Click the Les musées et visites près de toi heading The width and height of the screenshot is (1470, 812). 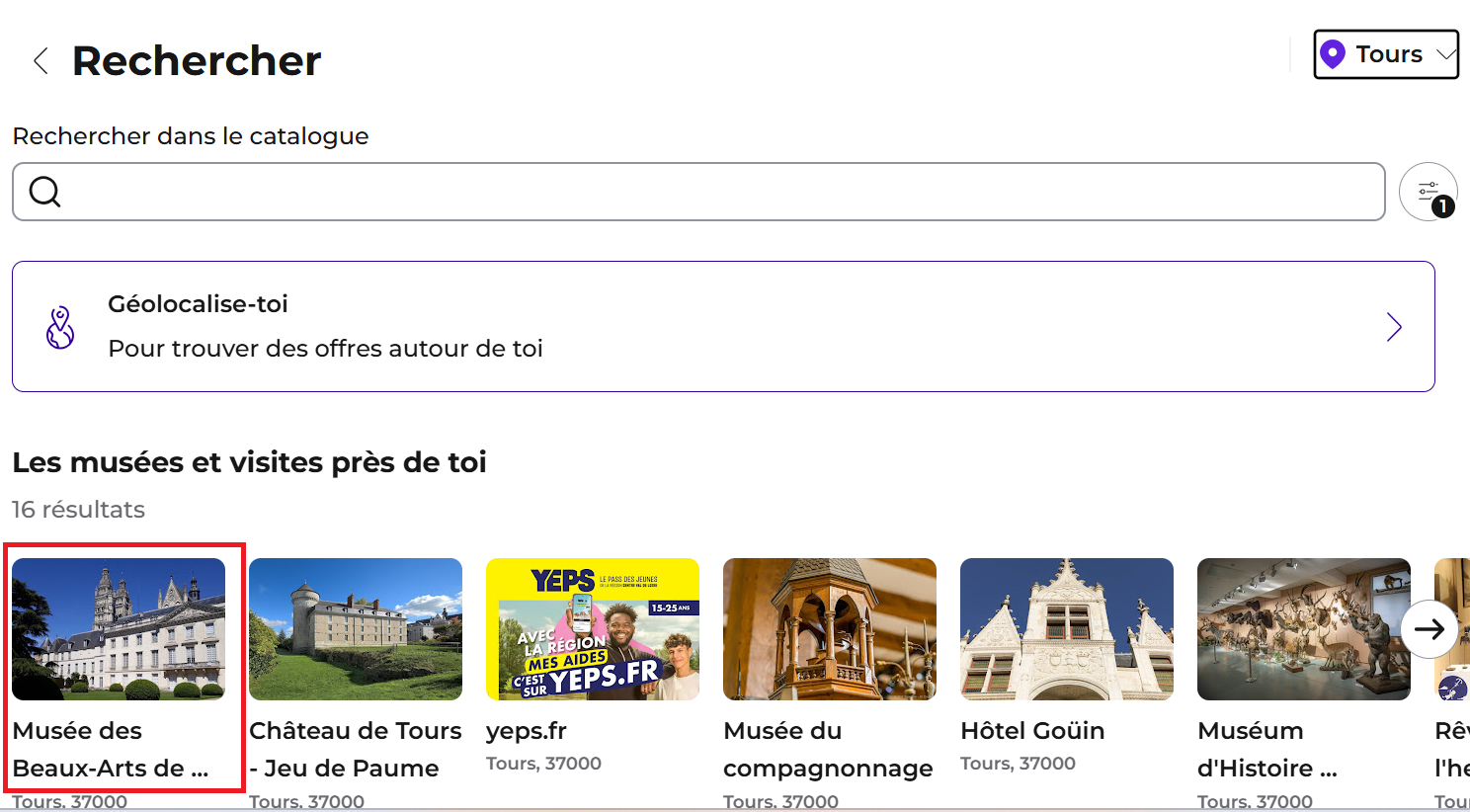(x=249, y=462)
